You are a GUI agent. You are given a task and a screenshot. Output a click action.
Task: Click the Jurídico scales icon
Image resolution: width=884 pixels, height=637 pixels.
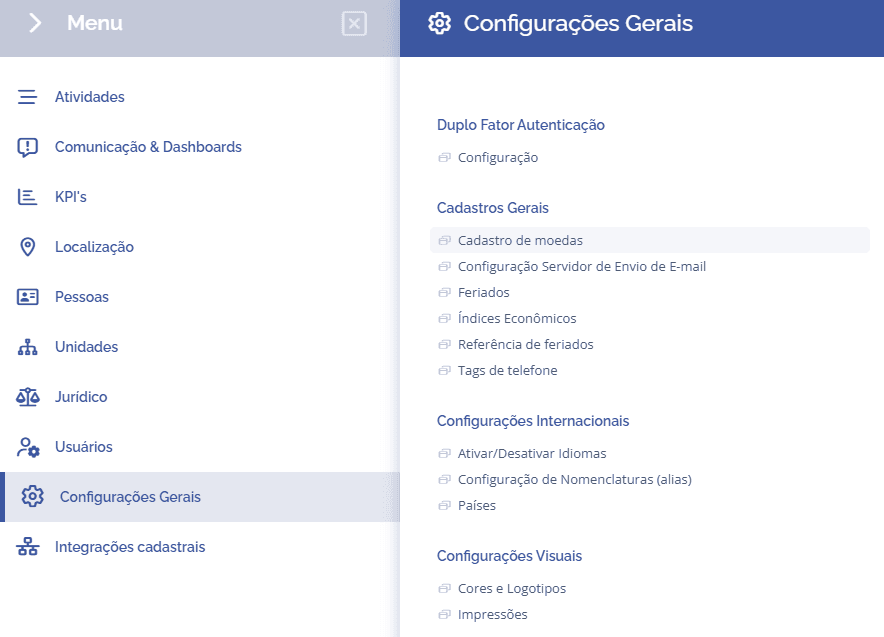tap(27, 397)
